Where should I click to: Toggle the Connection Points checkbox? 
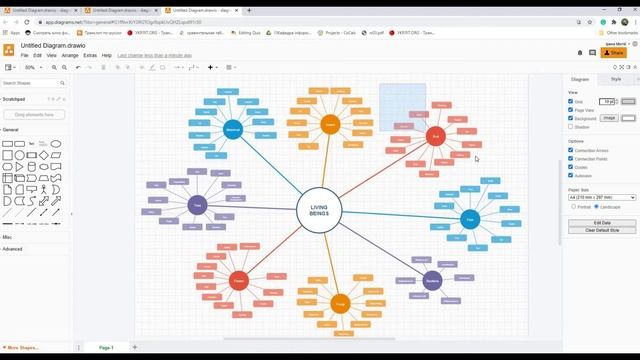click(571, 158)
